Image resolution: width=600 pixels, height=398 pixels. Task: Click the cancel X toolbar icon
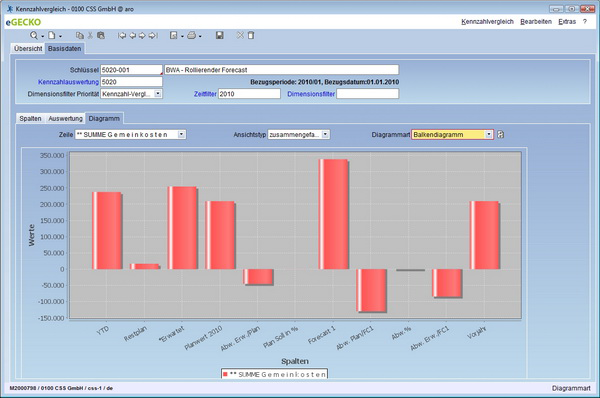click(240, 35)
